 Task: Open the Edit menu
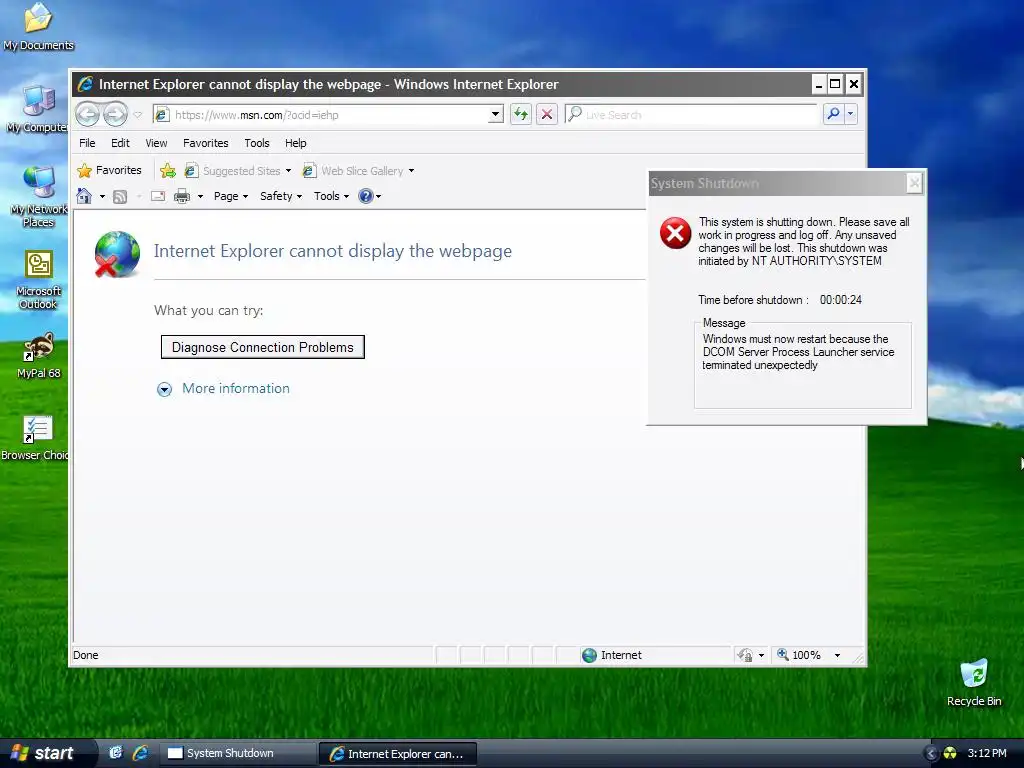point(120,143)
